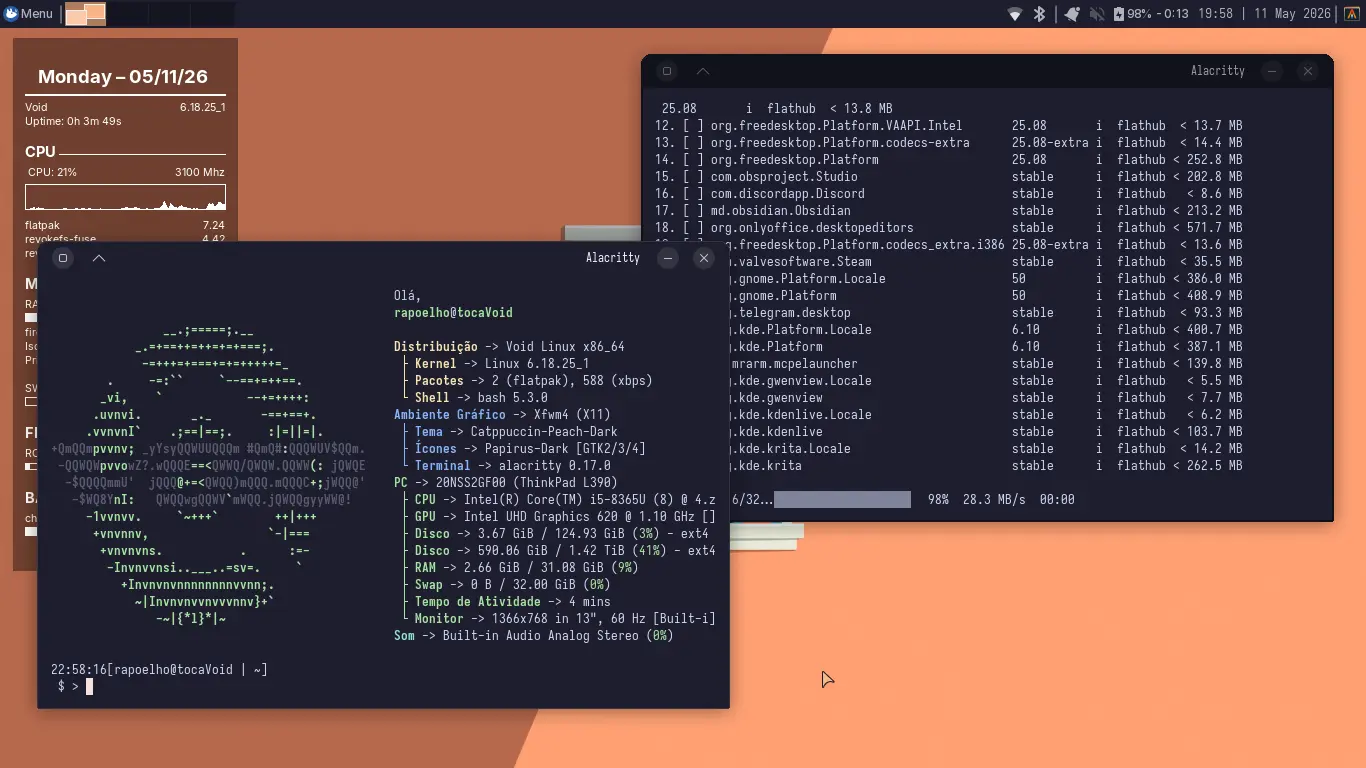Close the flatpak Alacritty window
The height and width of the screenshot is (768, 1366).
pyautogui.click(x=1308, y=71)
